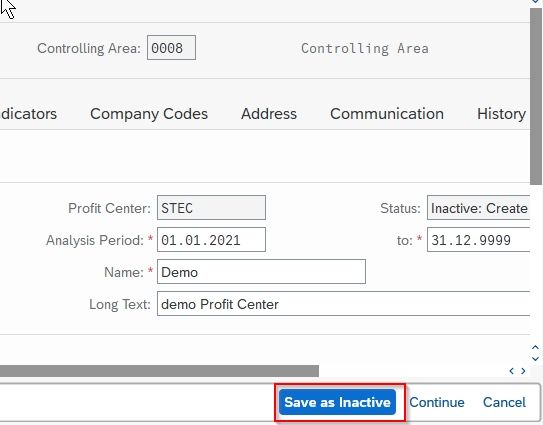Switch to the Address tab
Image resolution: width=543 pixels, height=425 pixels.
tap(269, 114)
